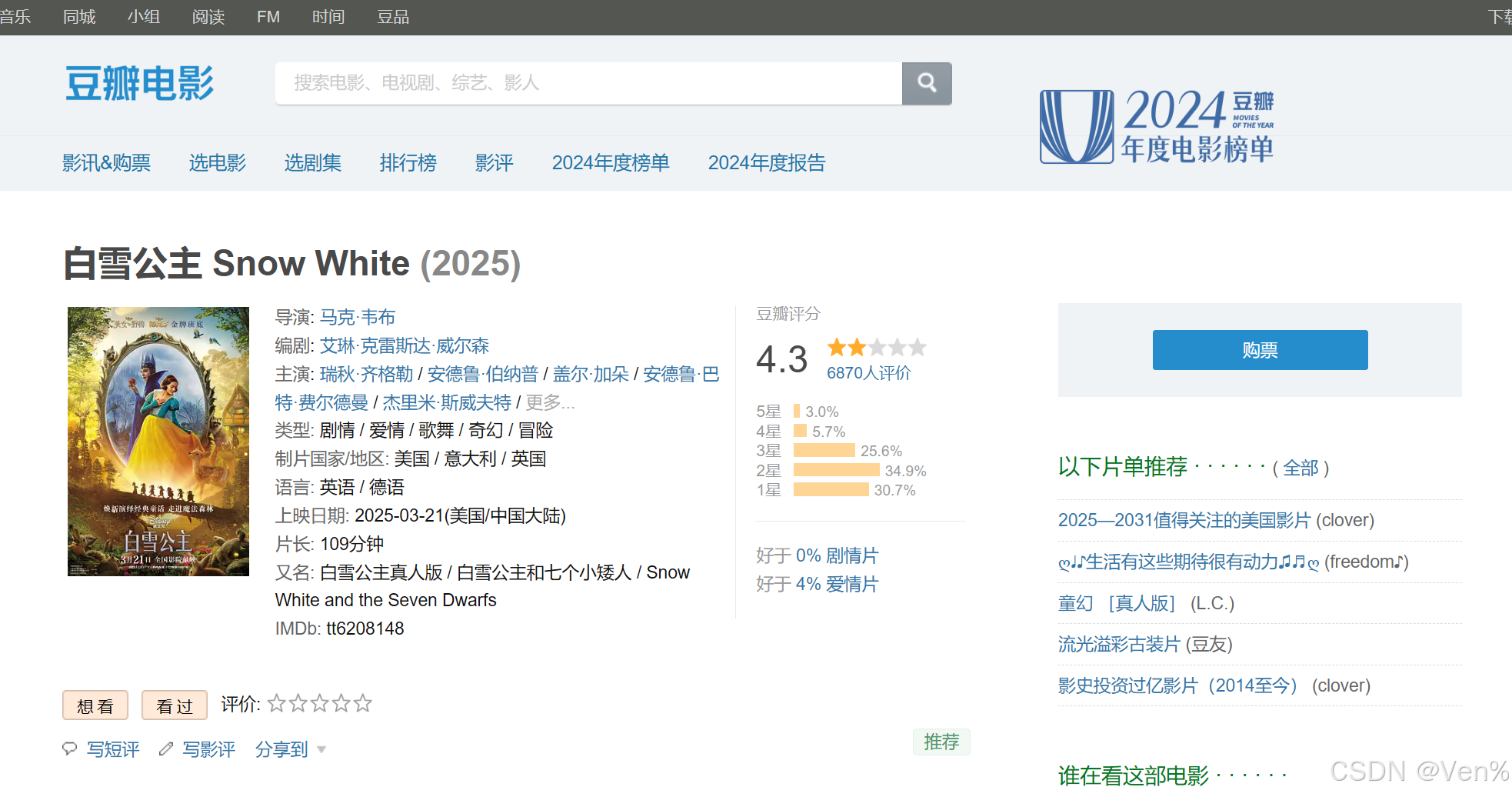Open the Snow White poster thumbnail

coord(158,442)
